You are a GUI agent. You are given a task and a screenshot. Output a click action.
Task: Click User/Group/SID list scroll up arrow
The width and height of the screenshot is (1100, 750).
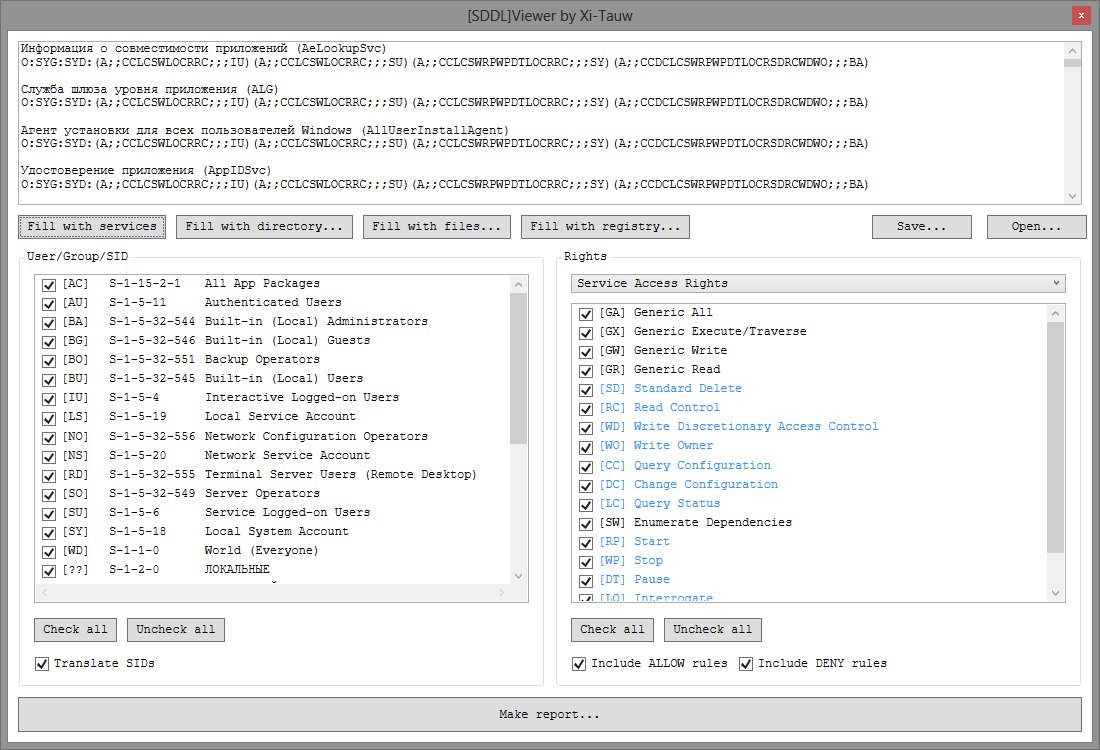(x=518, y=284)
